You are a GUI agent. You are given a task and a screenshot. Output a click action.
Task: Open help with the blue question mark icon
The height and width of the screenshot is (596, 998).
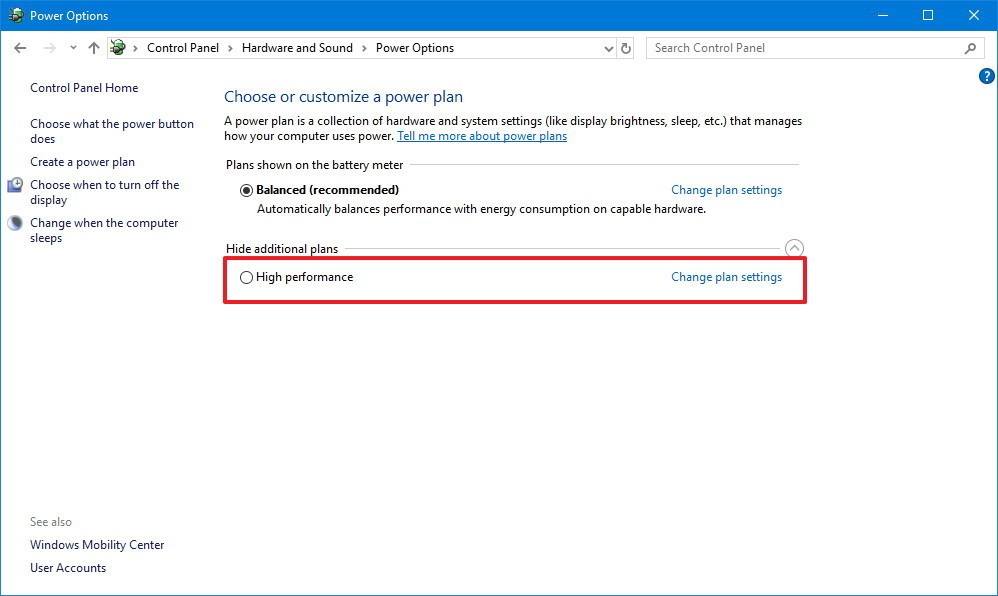[x=986, y=76]
